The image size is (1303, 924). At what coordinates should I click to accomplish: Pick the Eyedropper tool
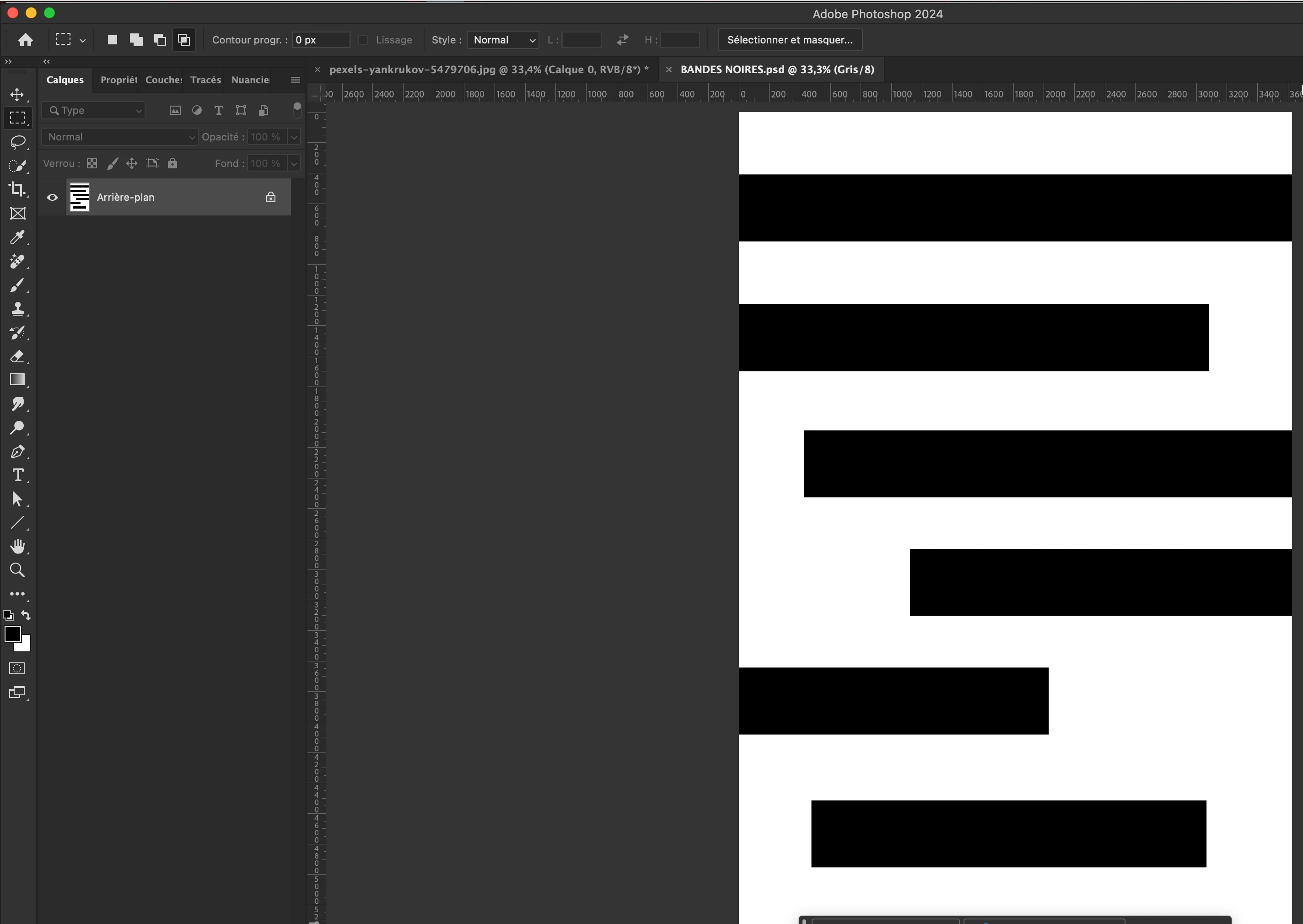17,237
